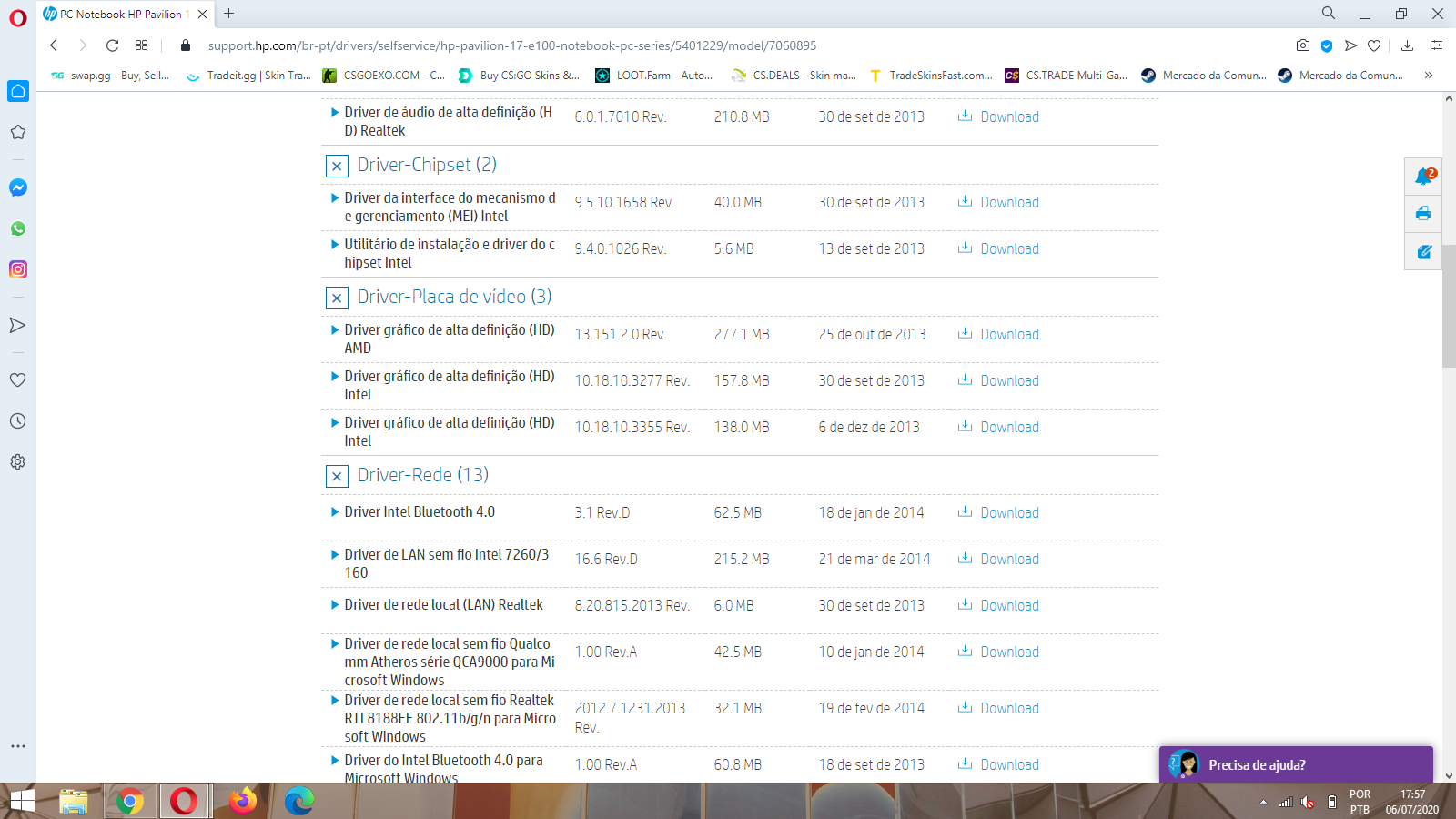Open swap.gg bookmark
The width and height of the screenshot is (1456, 819).
(111, 76)
